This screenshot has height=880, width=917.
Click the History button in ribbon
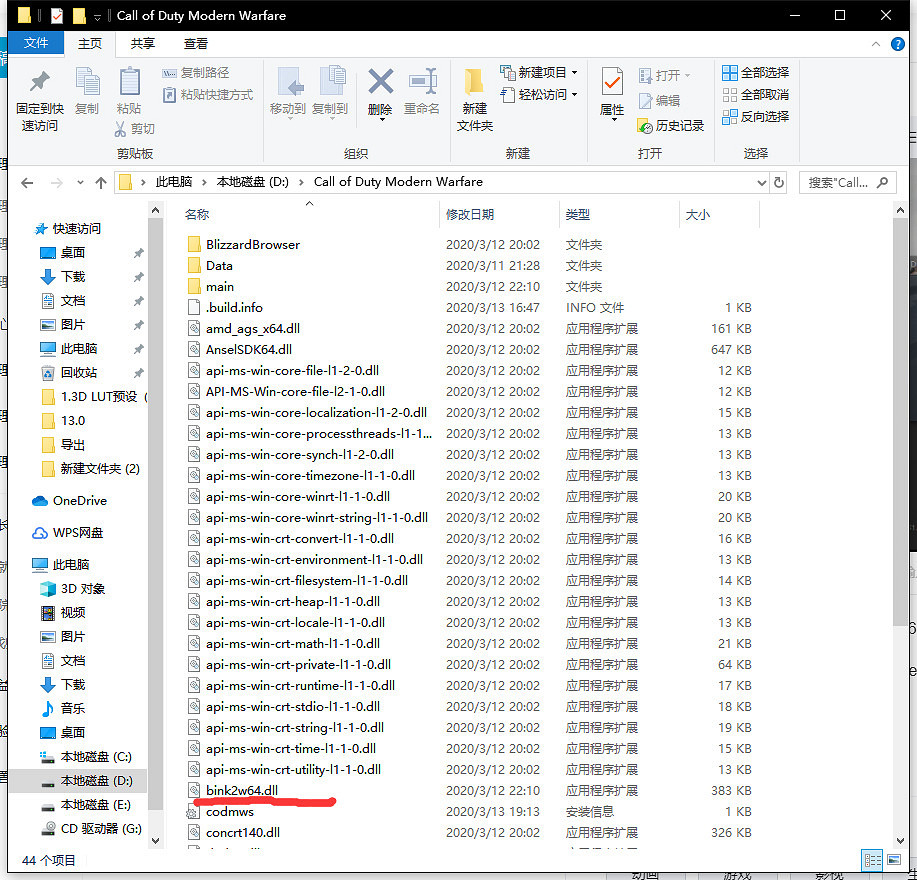[670, 126]
